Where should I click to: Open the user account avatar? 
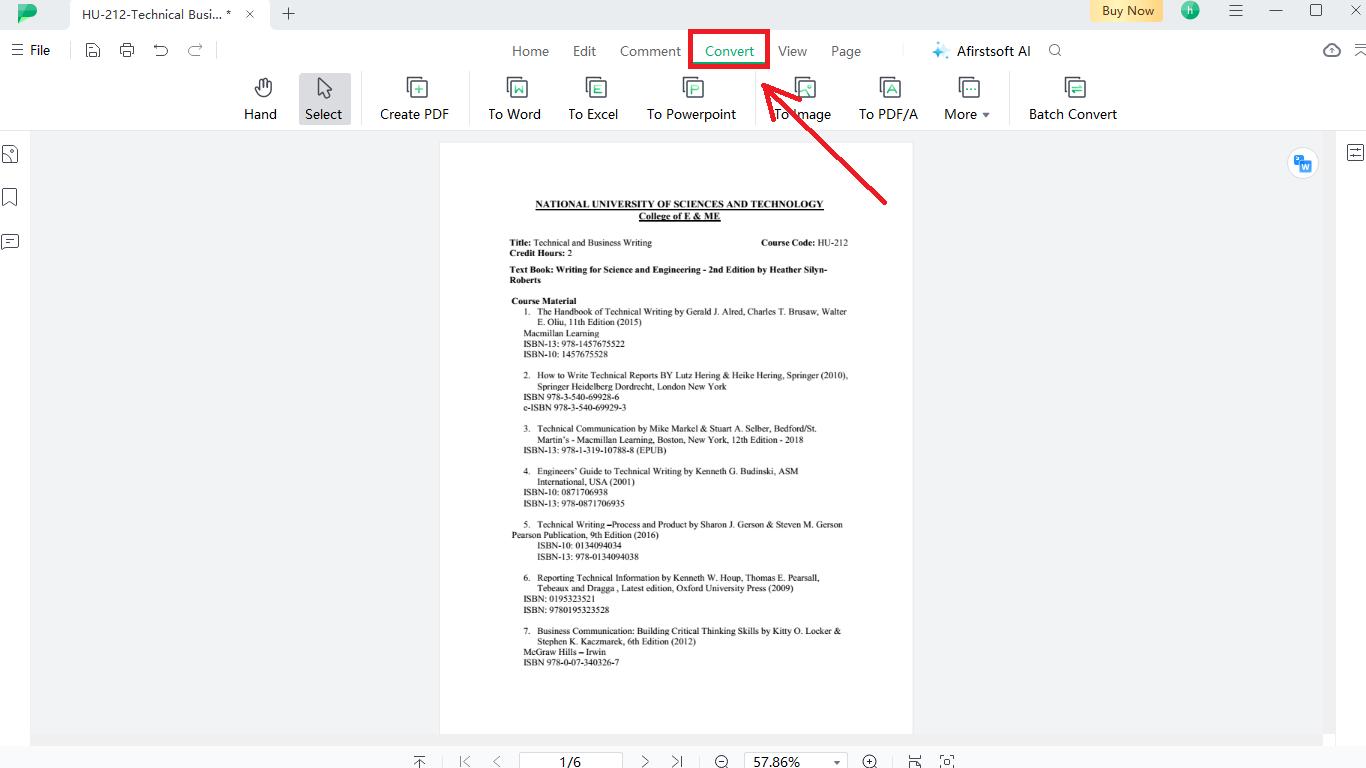1189,11
